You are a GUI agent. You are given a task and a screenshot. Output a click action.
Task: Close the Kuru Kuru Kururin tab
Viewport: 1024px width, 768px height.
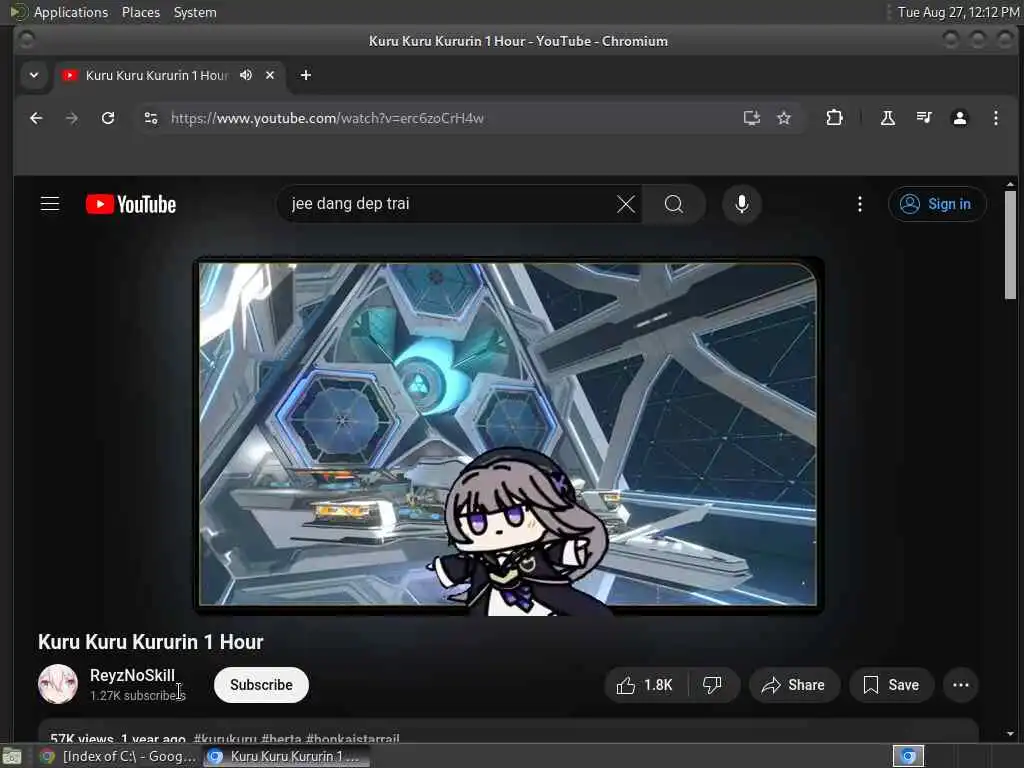coord(270,75)
